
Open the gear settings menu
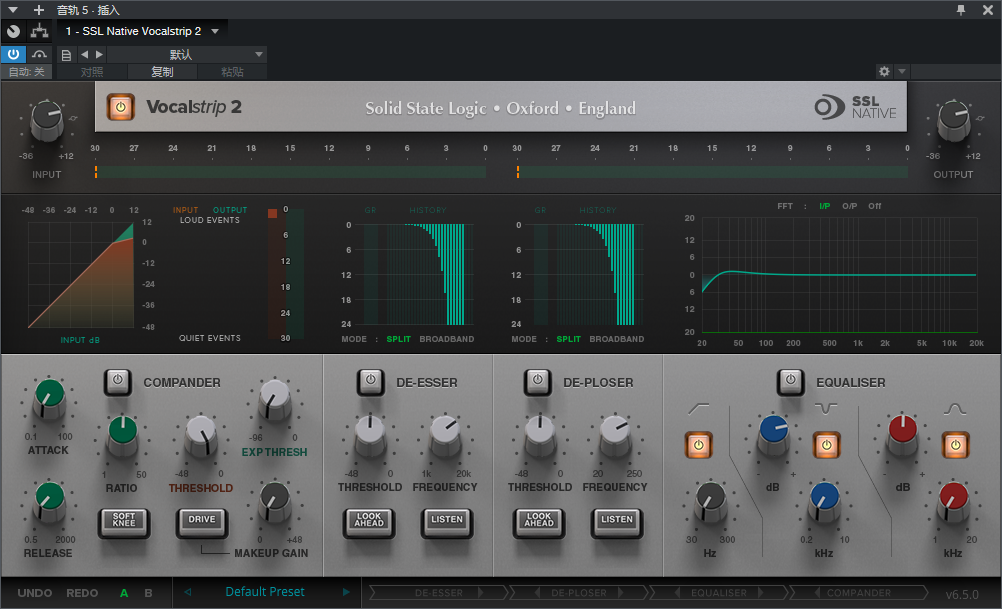(x=884, y=72)
